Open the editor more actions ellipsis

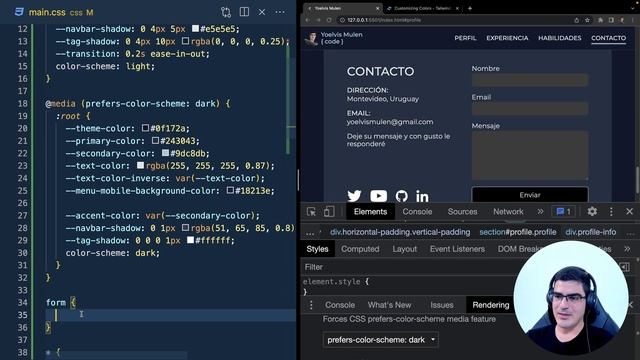click(280, 12)
